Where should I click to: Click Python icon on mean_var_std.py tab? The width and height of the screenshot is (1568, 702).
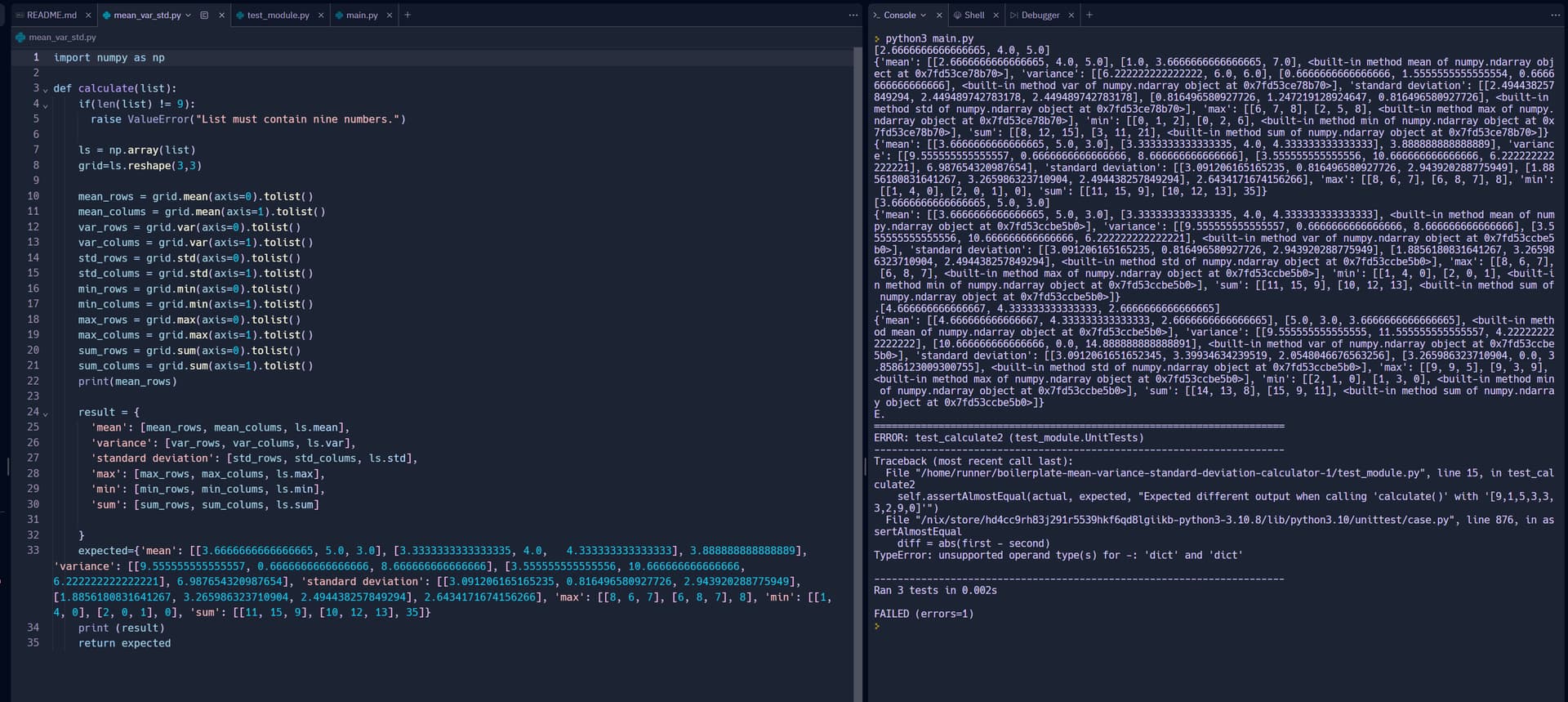pos(107,15)
